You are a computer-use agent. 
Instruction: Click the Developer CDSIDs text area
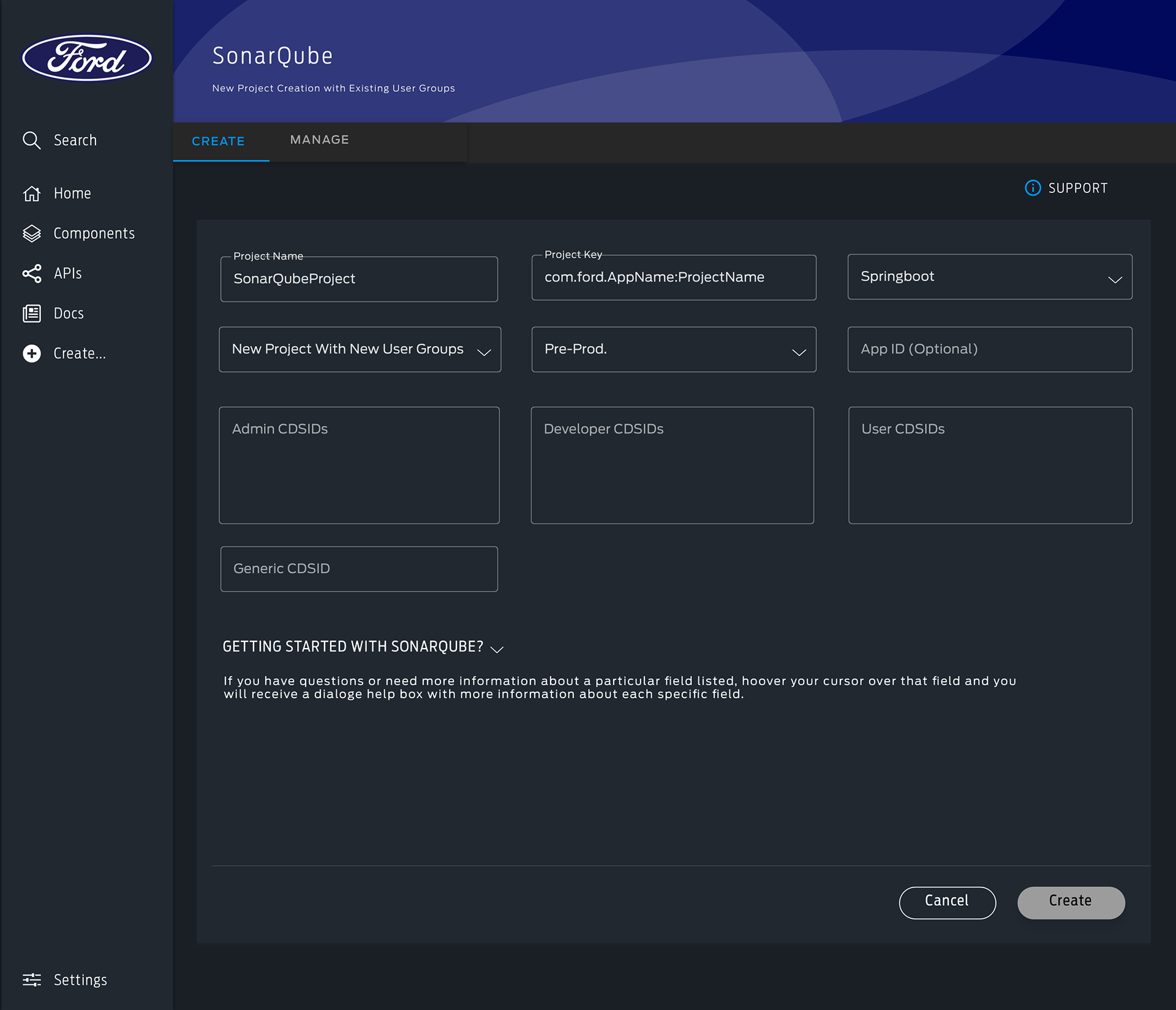point(673,465)
